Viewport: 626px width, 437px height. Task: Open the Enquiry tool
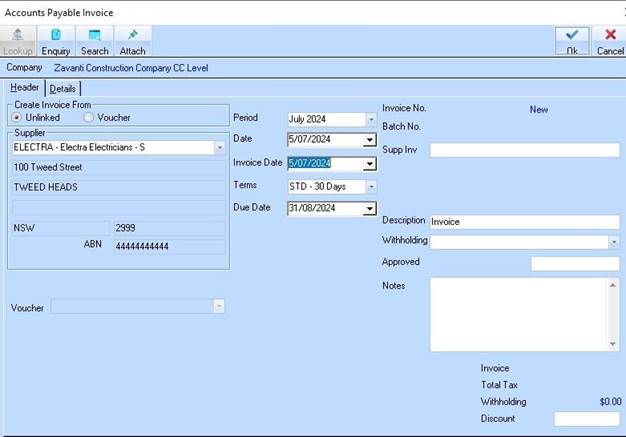click(56, 40)
